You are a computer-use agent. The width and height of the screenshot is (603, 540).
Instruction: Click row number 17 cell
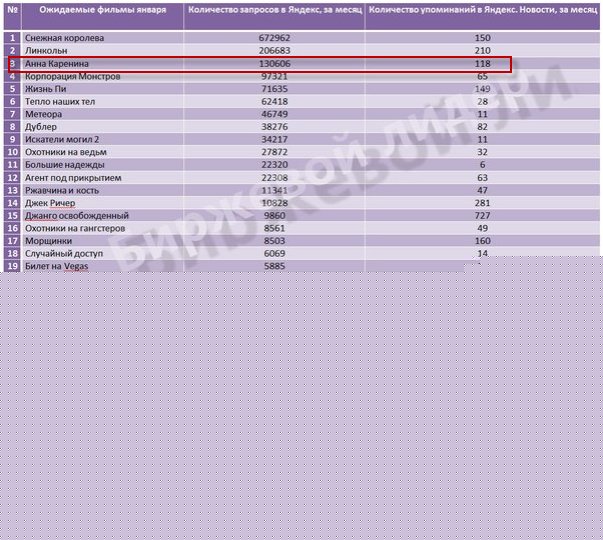(12, 241)
